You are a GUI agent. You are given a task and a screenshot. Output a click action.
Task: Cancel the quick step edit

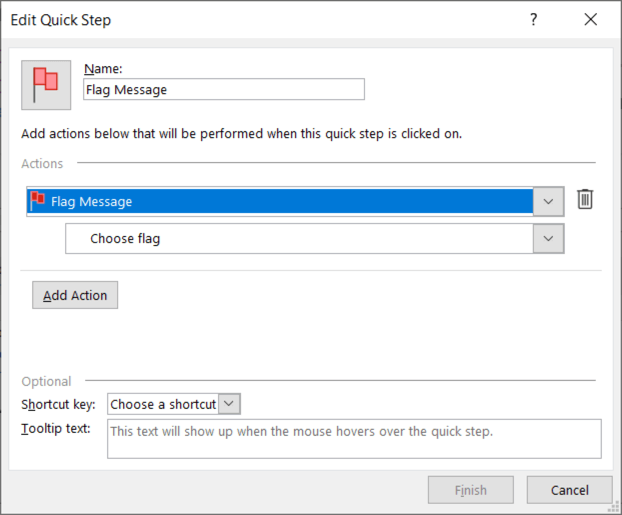[570, 490]
